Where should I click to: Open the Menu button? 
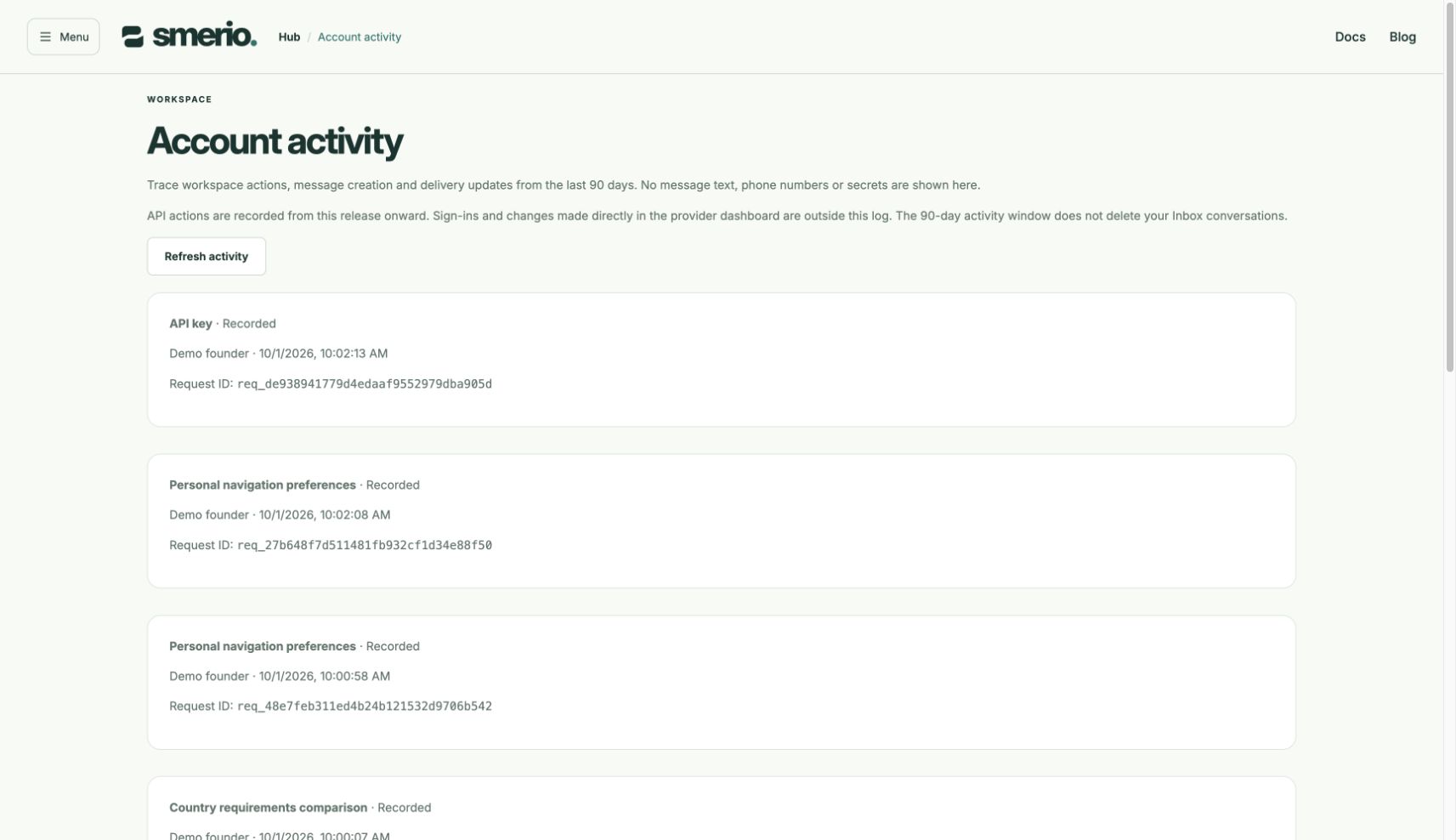(x=63, y=37)
